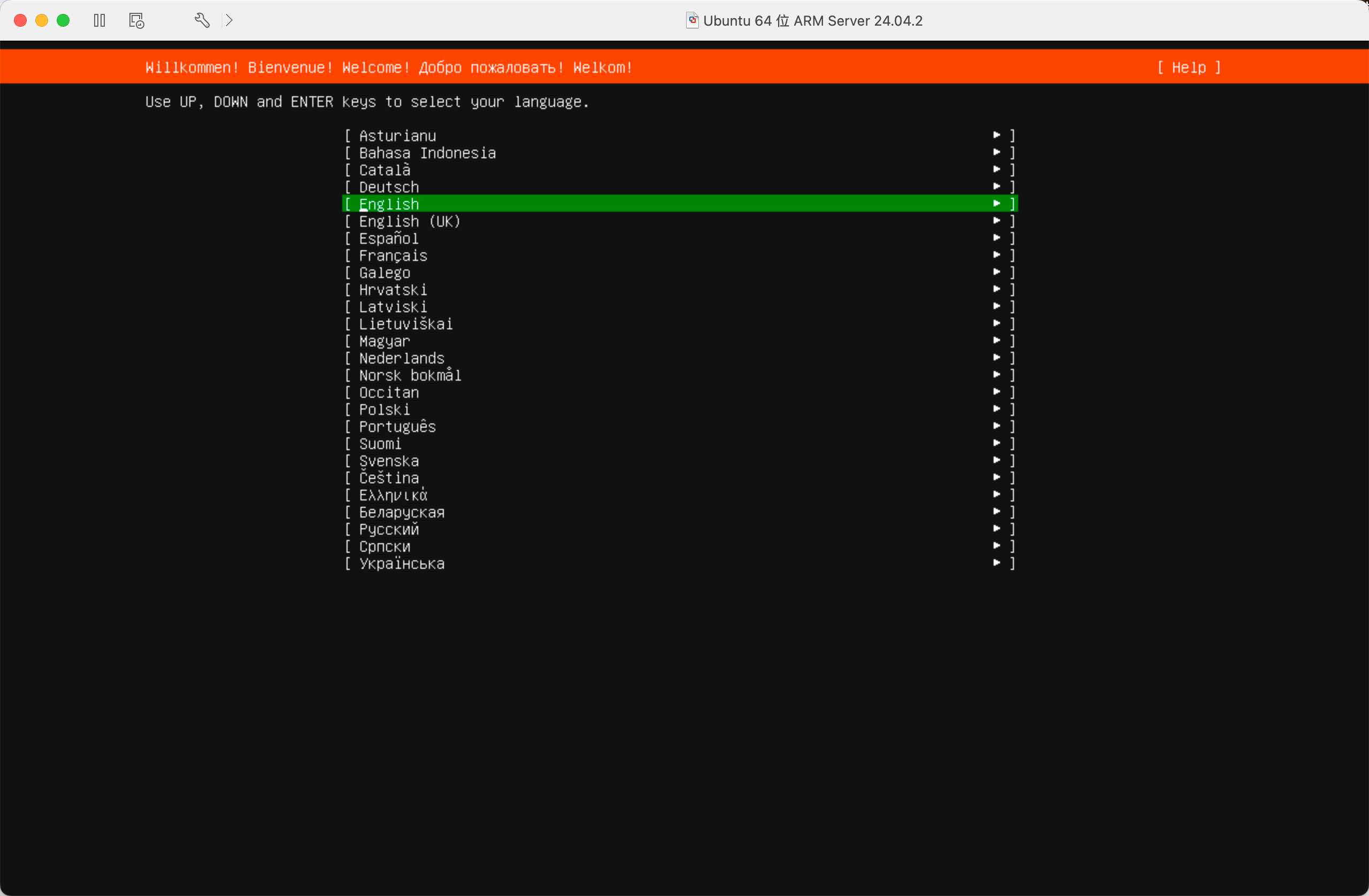The width and height of the screenshot is (1369, 896).
Task: Pick English (UK) language
Action: [x=680, y=221]
